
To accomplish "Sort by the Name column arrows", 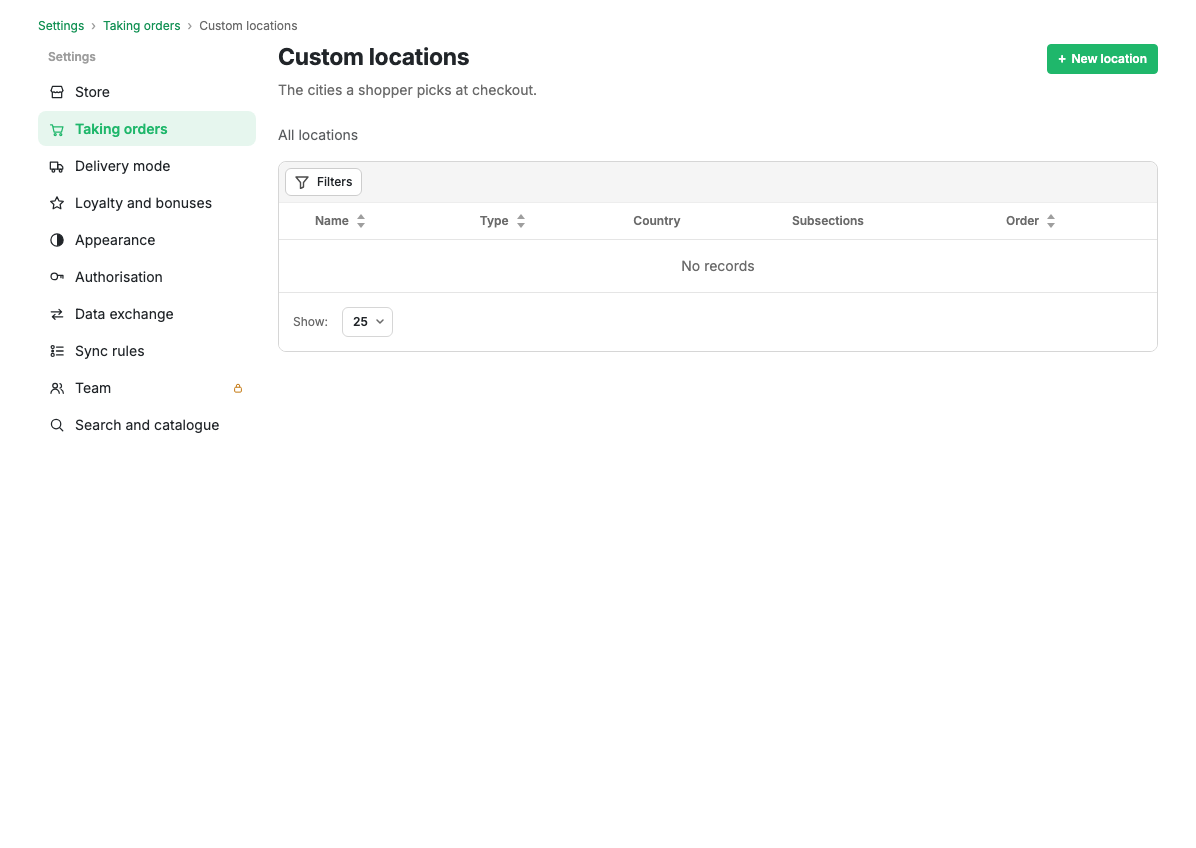I will pyautogui.click(x=361, y=221).
